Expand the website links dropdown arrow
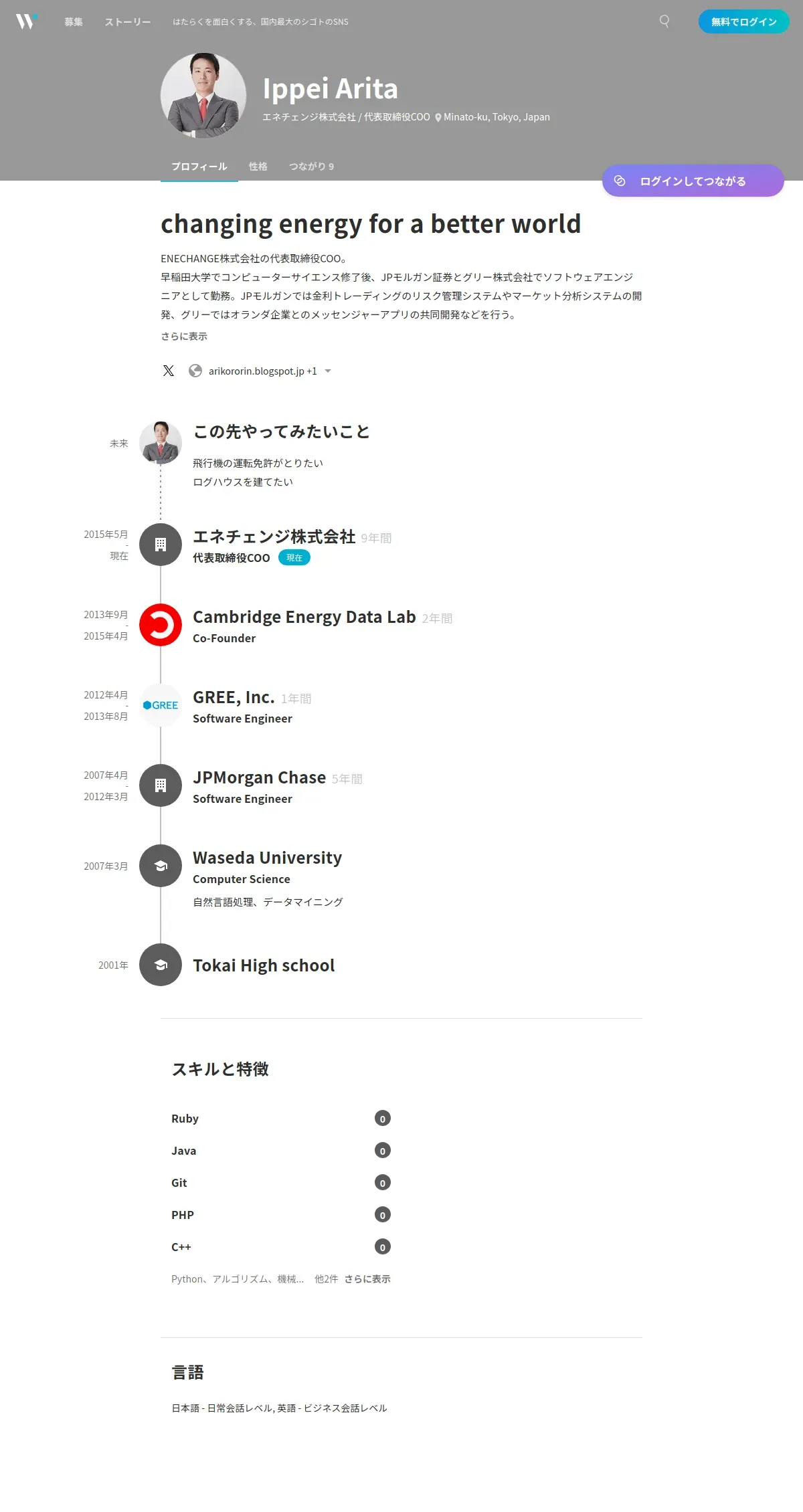 tap(328, 371)
